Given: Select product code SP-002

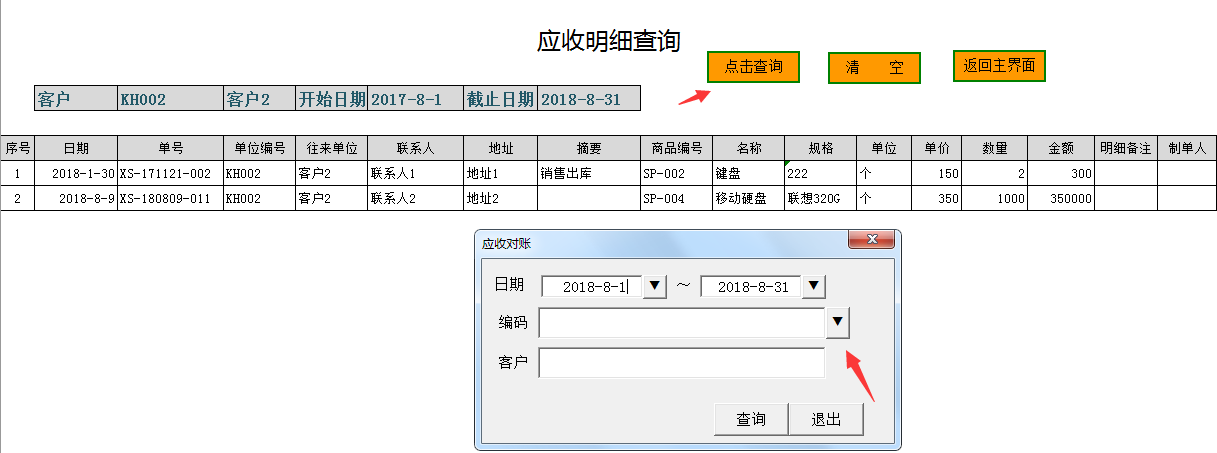Looking at the screenshot, I should (x=676, y=173).
